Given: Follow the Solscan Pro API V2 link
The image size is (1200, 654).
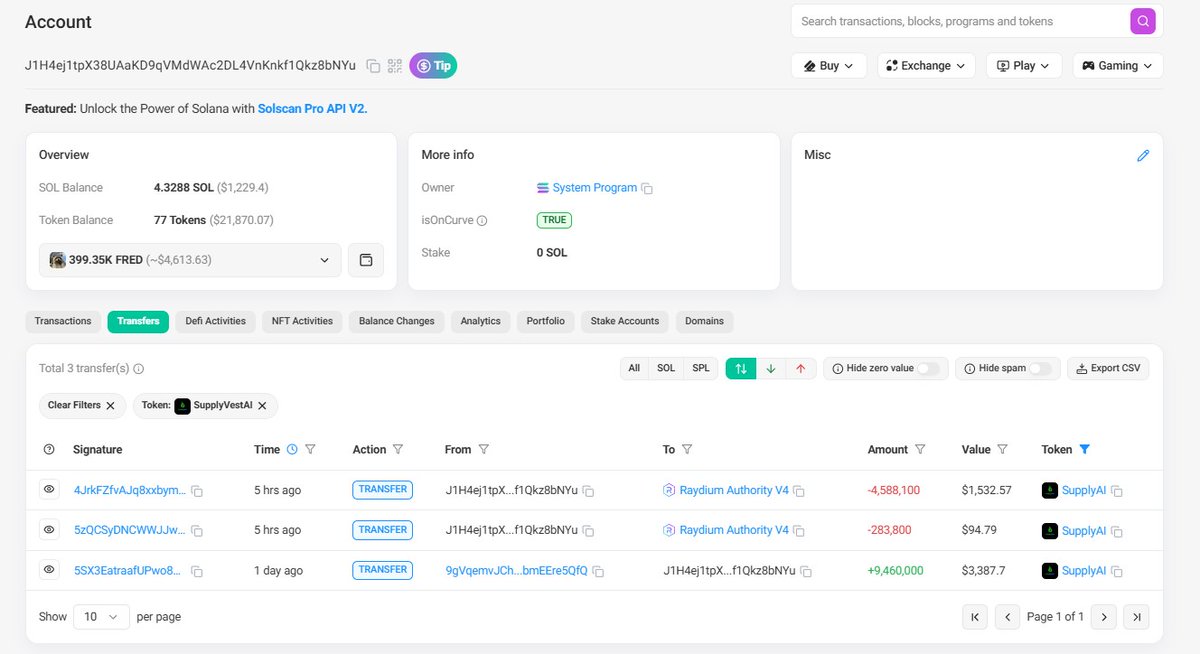Looking at the screenshot, I should pyautogui.click(x=313, y=108).
